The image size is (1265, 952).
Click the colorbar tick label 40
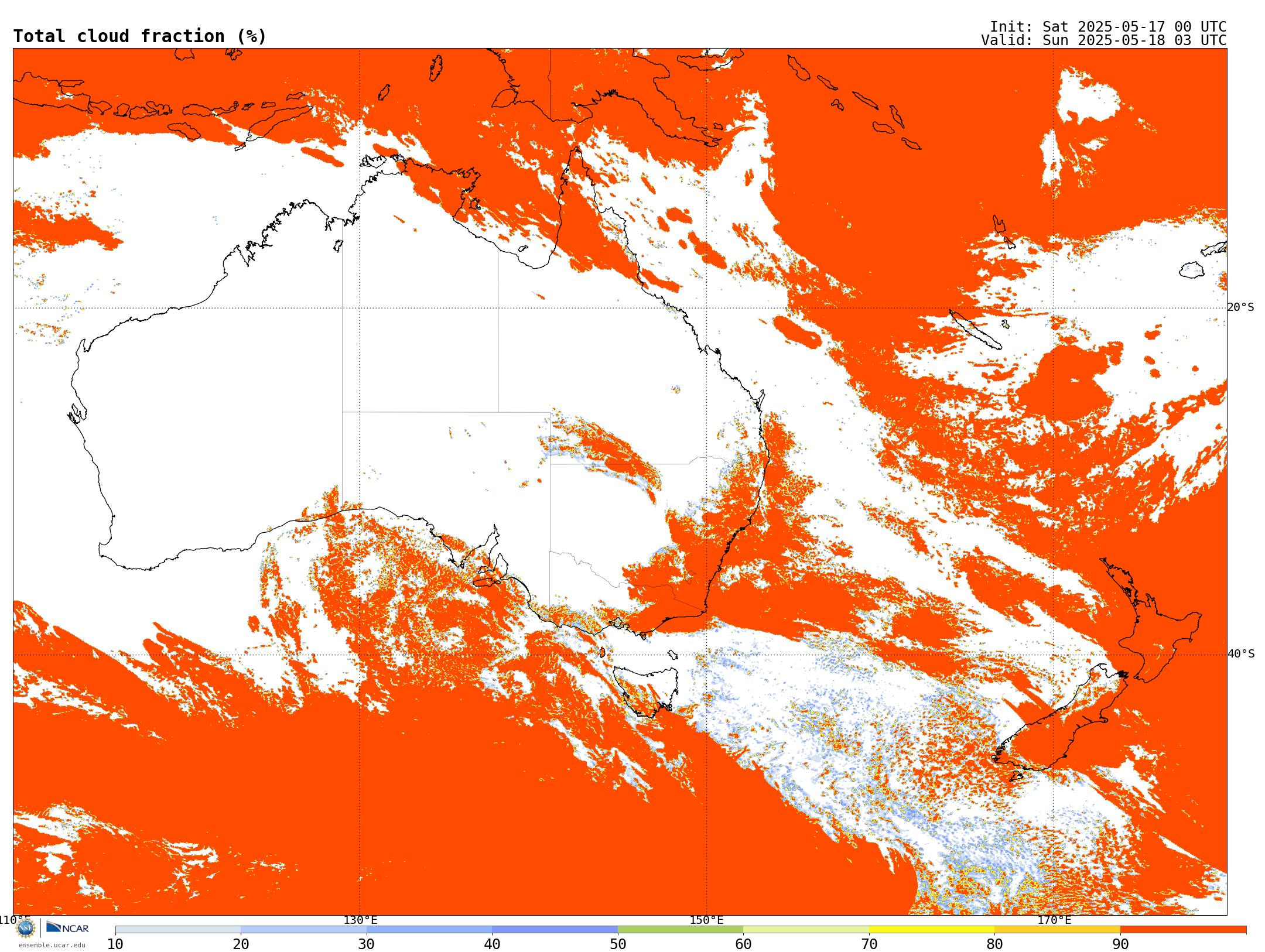[492, 944]
